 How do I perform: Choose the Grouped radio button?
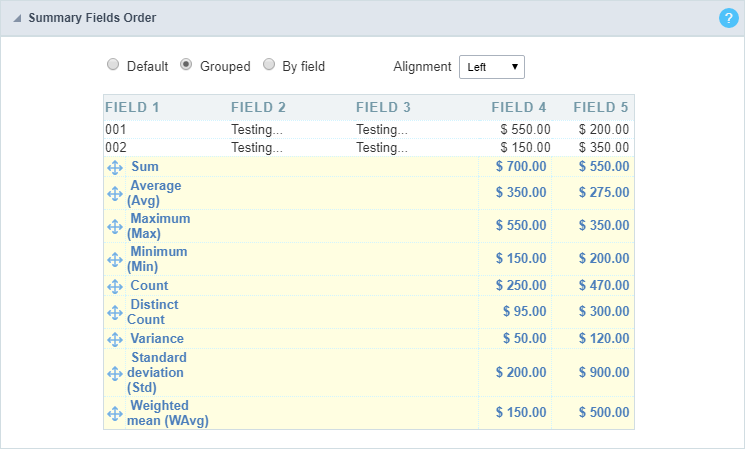point(186,66)
